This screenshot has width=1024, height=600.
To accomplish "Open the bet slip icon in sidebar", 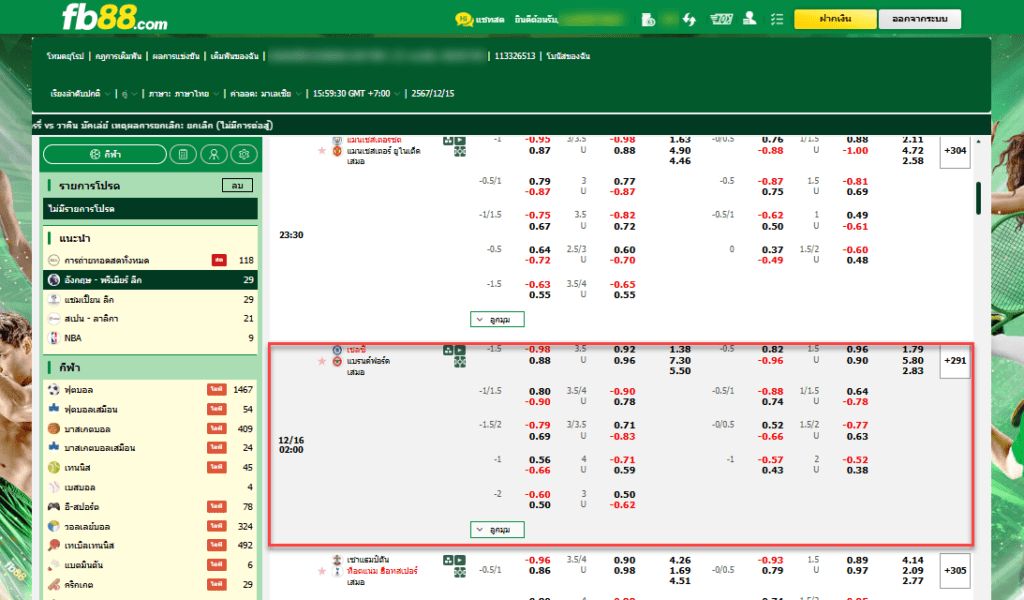I will pyautogui.click(x=184, y=154).
